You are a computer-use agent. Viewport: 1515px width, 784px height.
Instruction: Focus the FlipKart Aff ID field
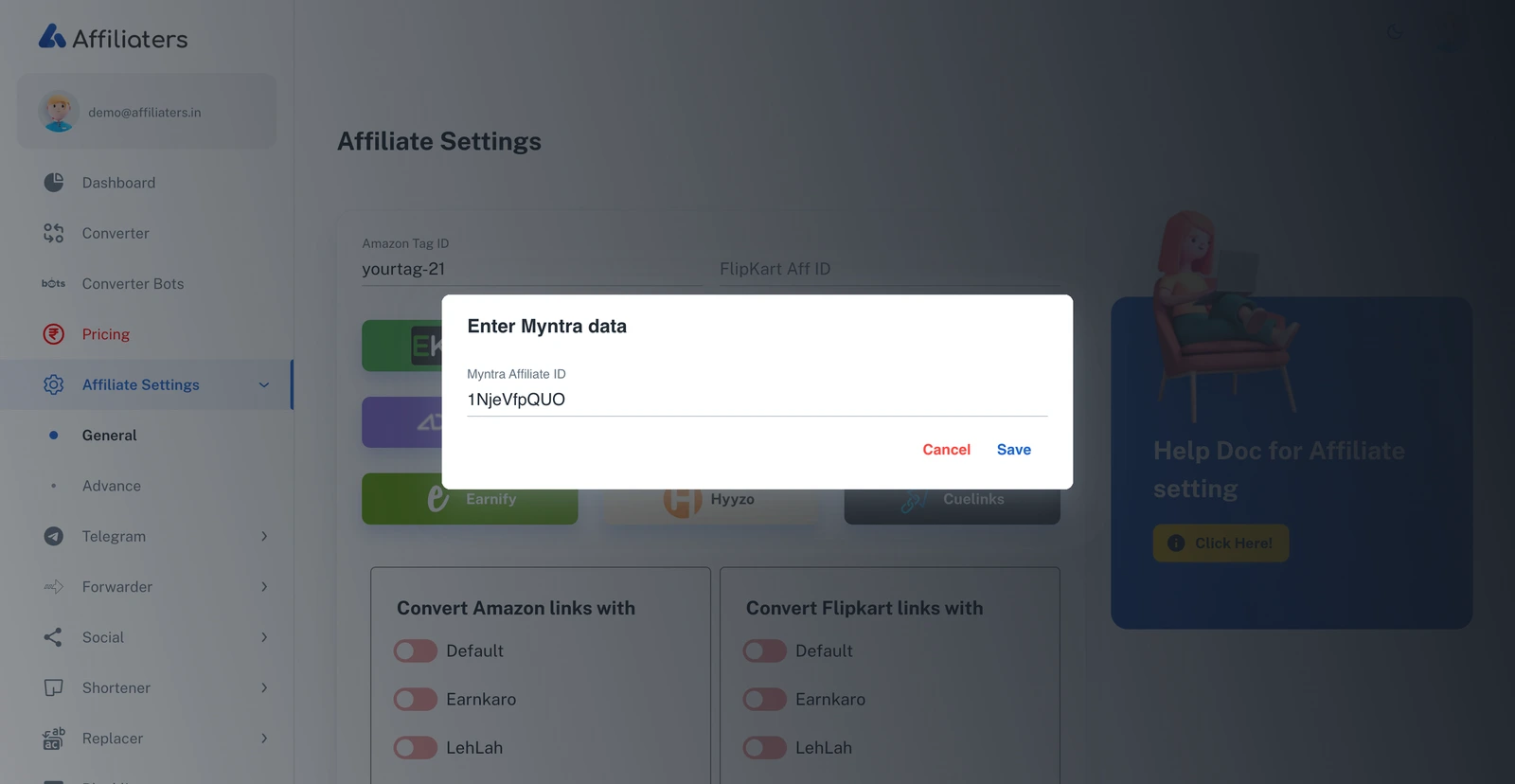890,269
